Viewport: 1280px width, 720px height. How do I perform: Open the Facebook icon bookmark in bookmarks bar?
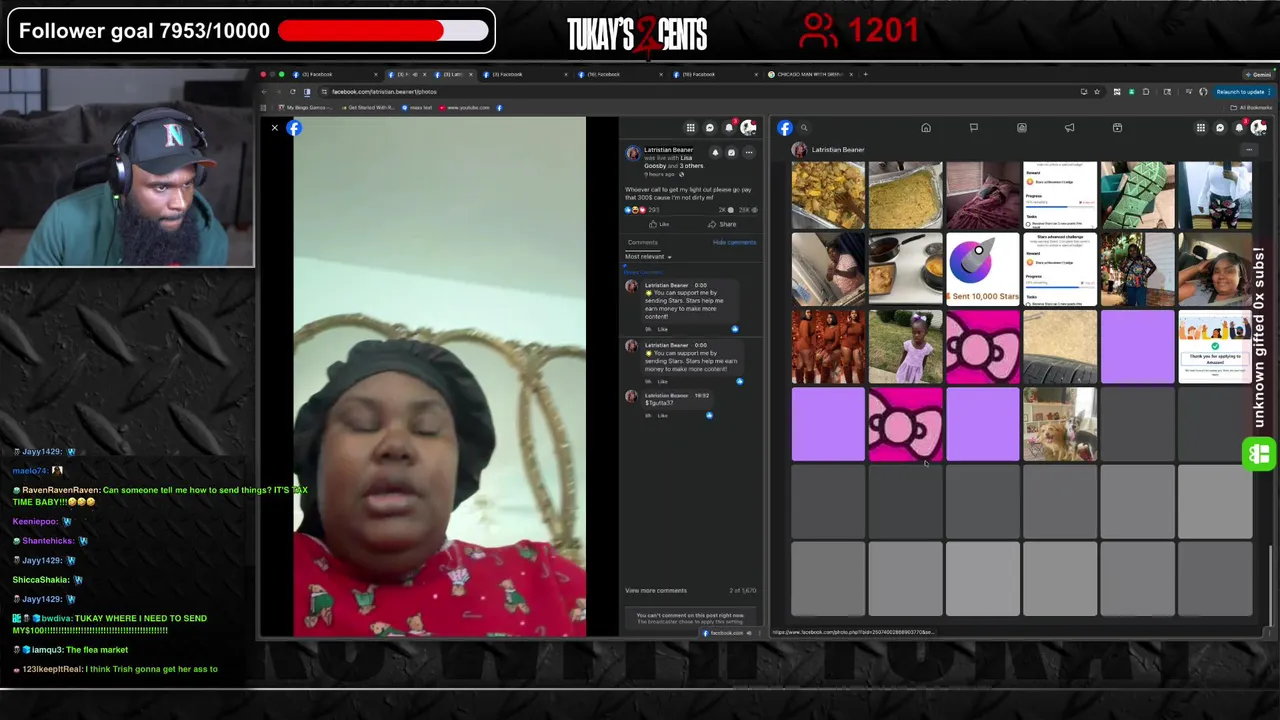499,107
